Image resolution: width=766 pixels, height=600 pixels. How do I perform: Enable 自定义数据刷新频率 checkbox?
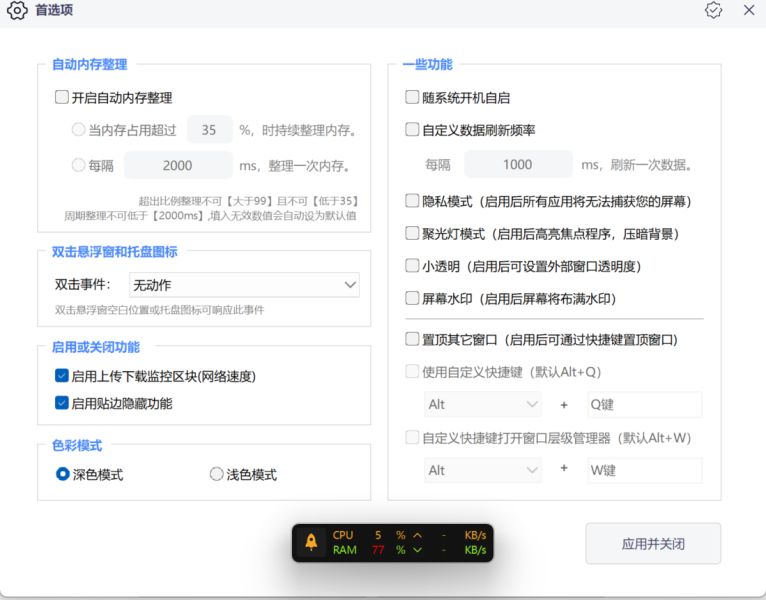pyautogui.click(x=412, y=129)
